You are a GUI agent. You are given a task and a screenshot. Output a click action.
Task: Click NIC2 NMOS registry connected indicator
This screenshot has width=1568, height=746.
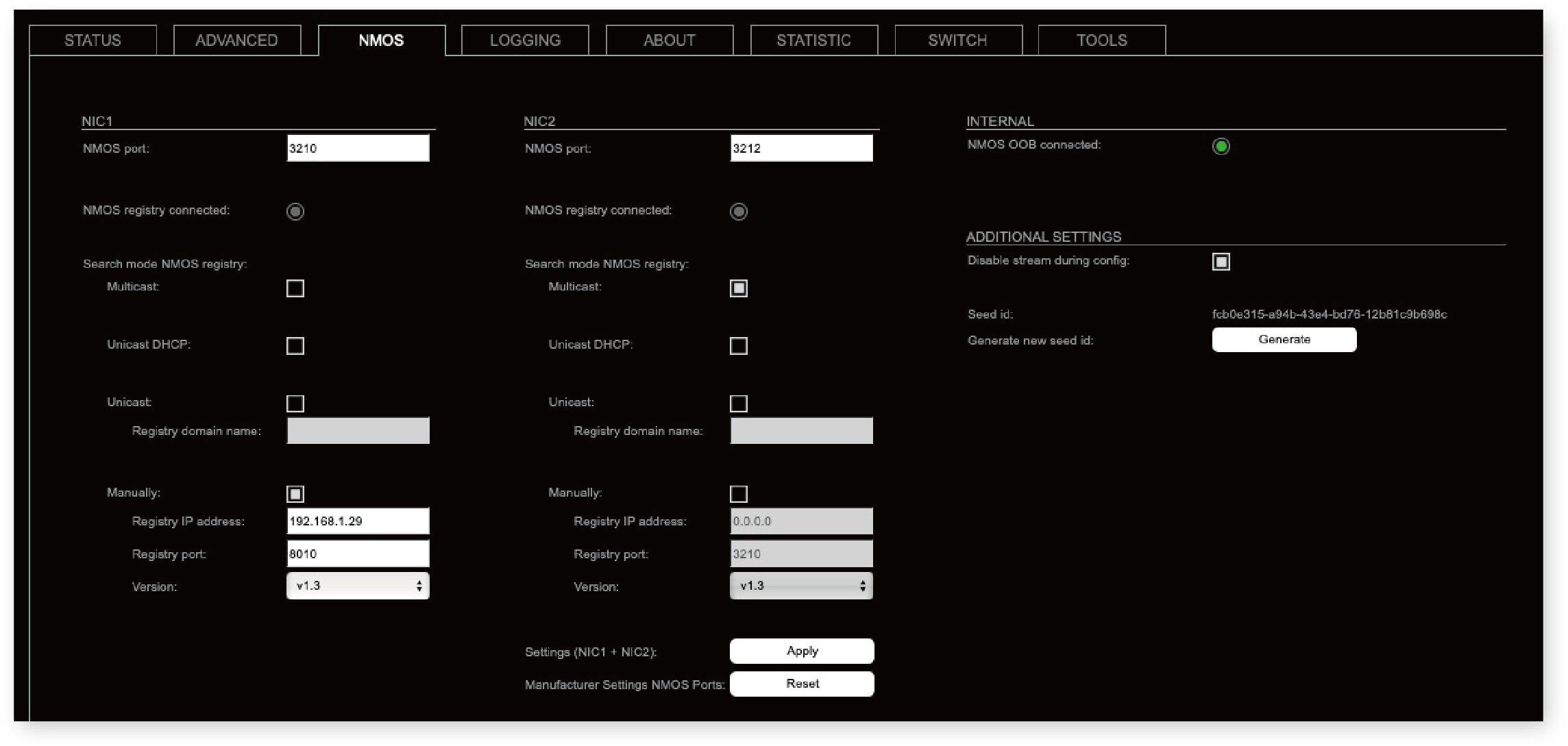click(x=739, y=212)
